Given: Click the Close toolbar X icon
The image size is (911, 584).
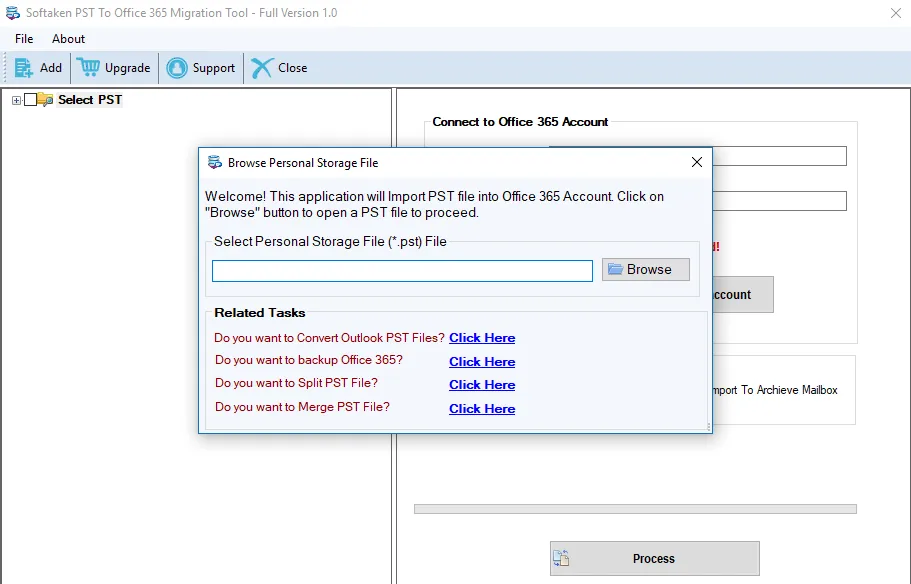Looking at the screenshot, I should [x=261, y=68].
